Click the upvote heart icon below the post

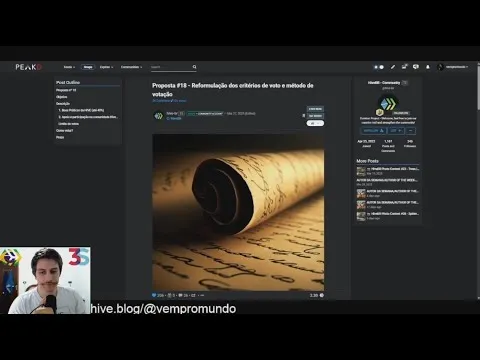154,295
